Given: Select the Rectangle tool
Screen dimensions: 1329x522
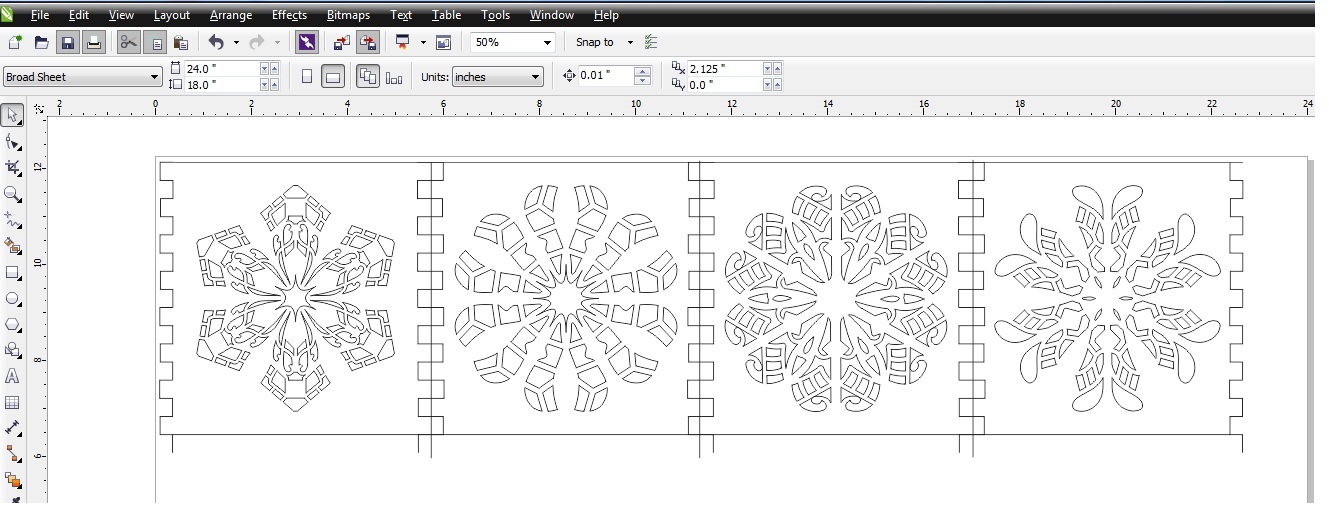Looking at the screenshot, I should coord(12,272).
